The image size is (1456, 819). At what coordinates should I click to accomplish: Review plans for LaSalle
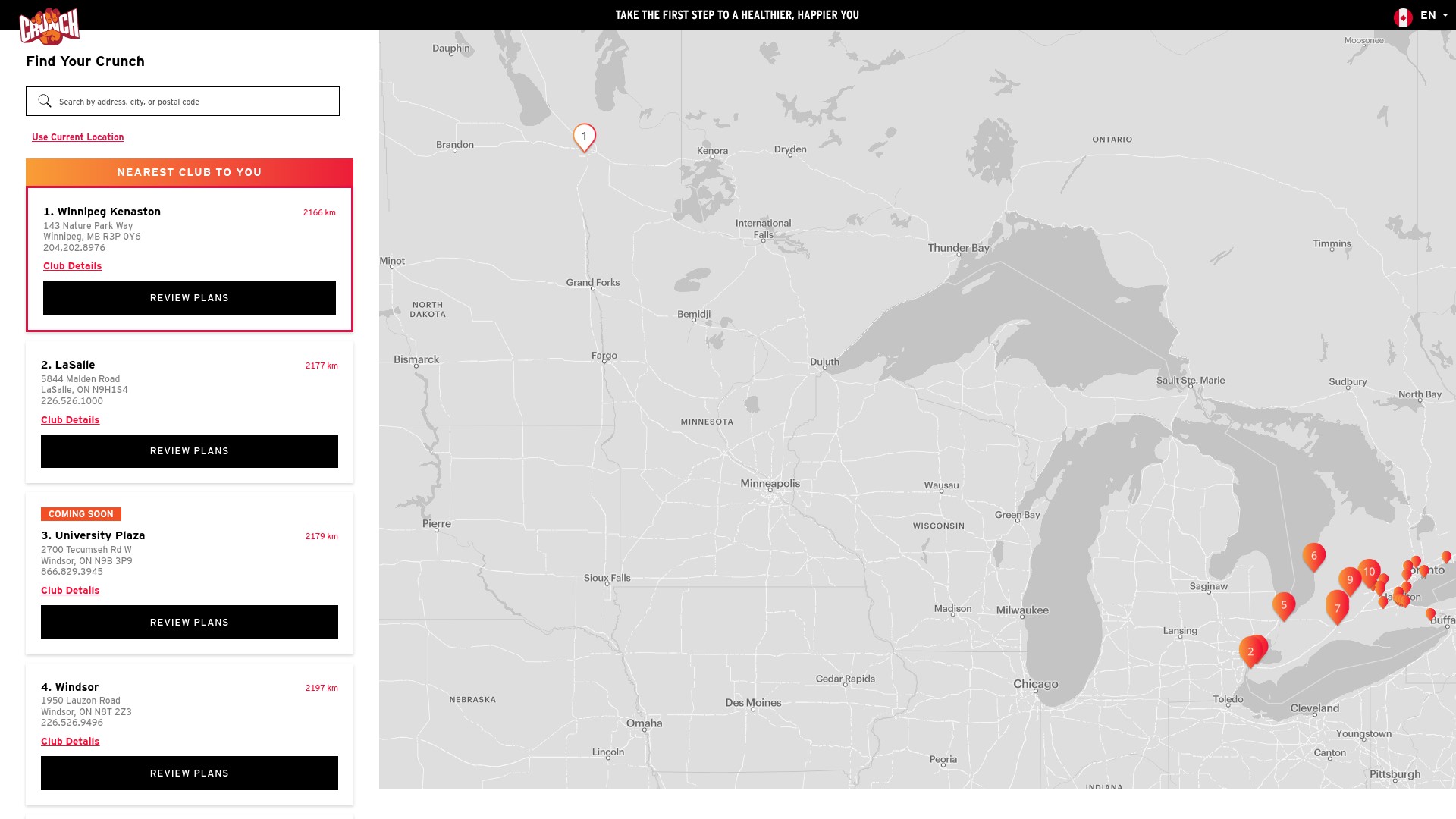190,451
